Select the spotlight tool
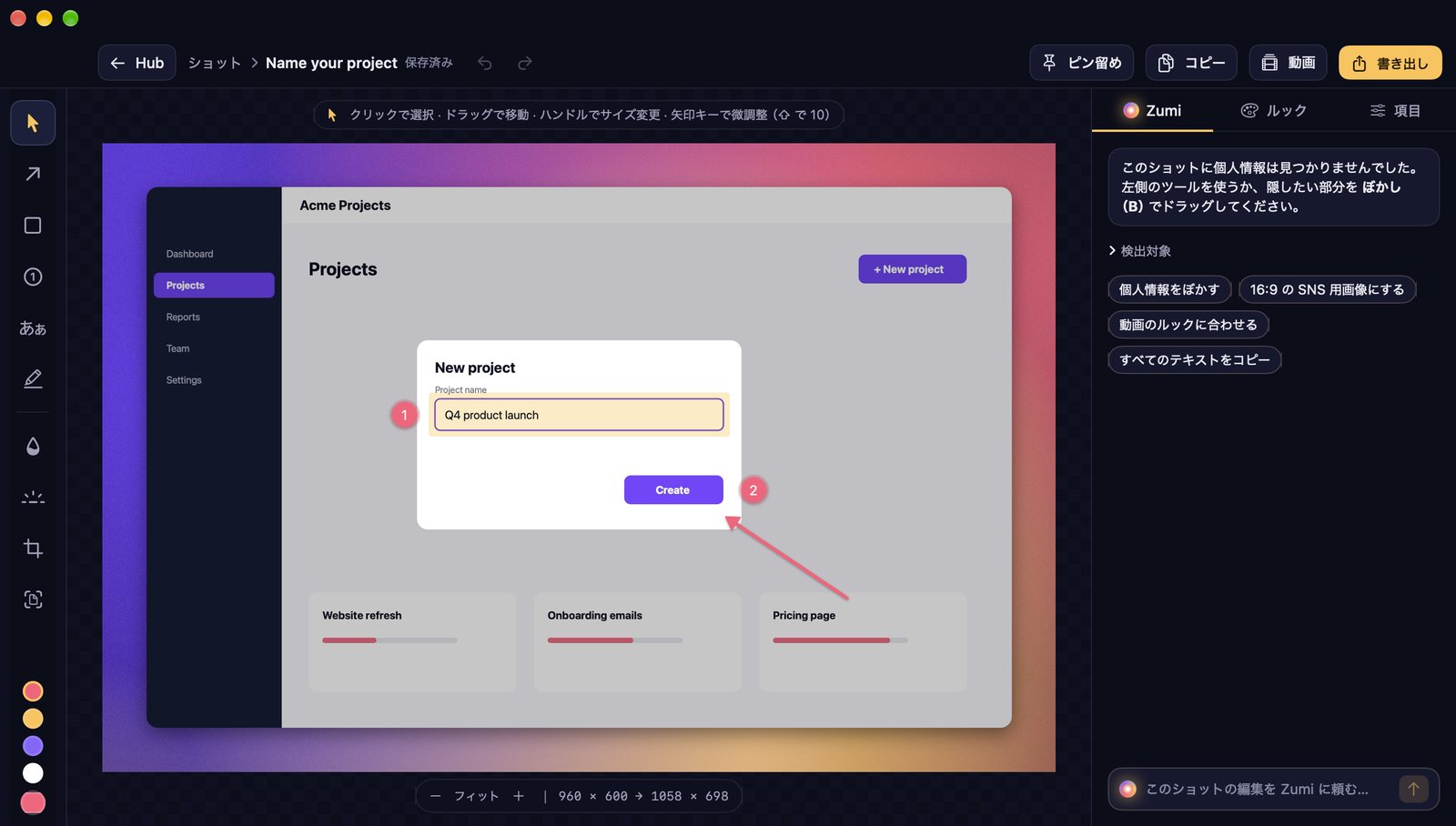 point(33,498)
